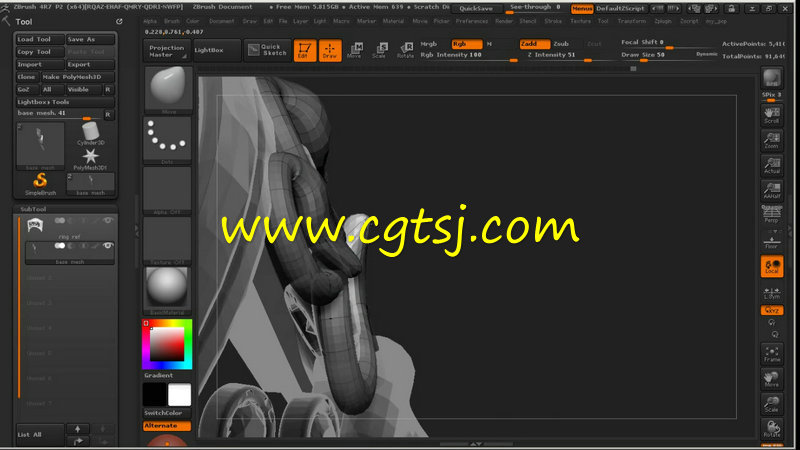Toggle visibility eye of base mesh subtool
The width and height of the screenshot is (800, 450).
click(x=108, y=245)
